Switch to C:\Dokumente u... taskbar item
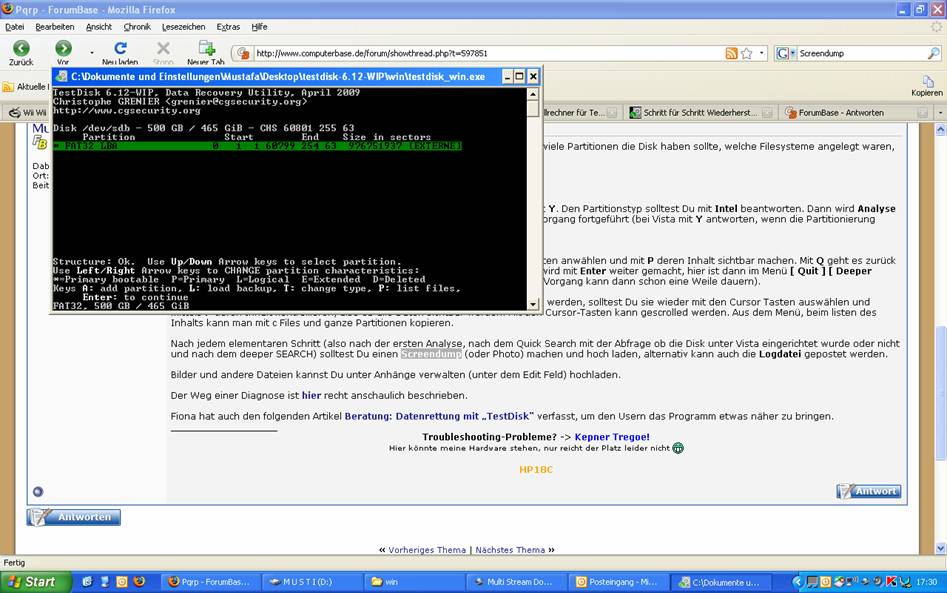Screen dimensions: 947x593 point(721,582)
